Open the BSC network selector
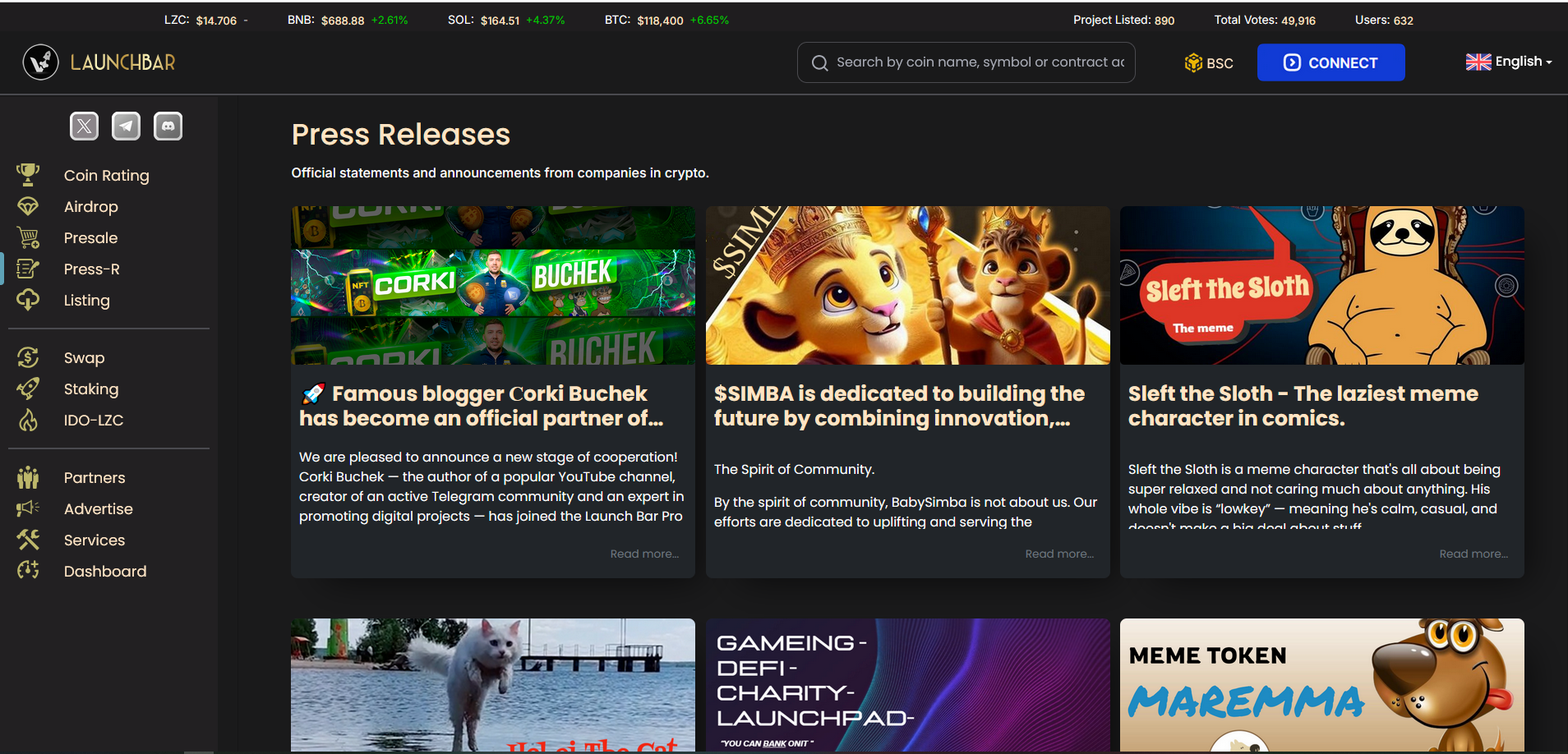This screenshot has width=1568, height=754. (1209, 63)
